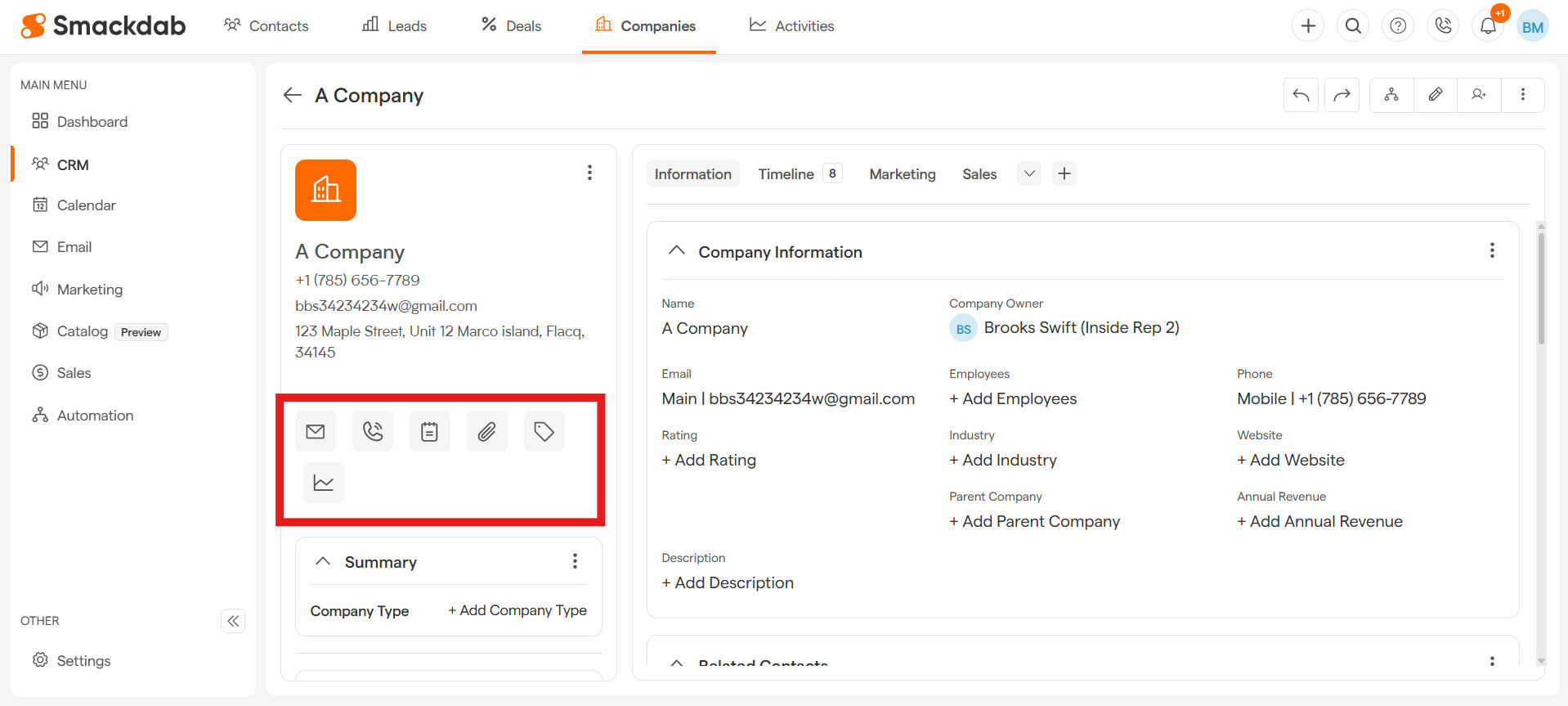Collapse the Summary section
The image size is (1568, 706).
[323, 561]
